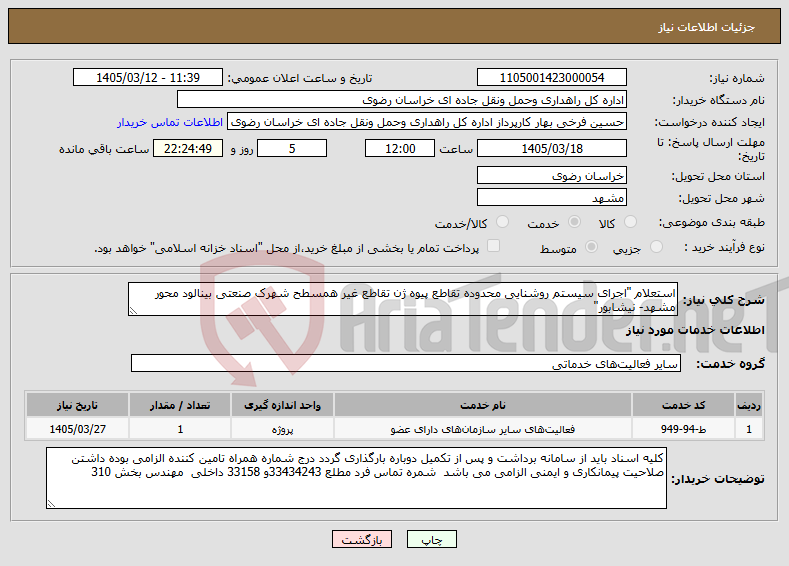Choose the جزیی purchase process option

656,247
